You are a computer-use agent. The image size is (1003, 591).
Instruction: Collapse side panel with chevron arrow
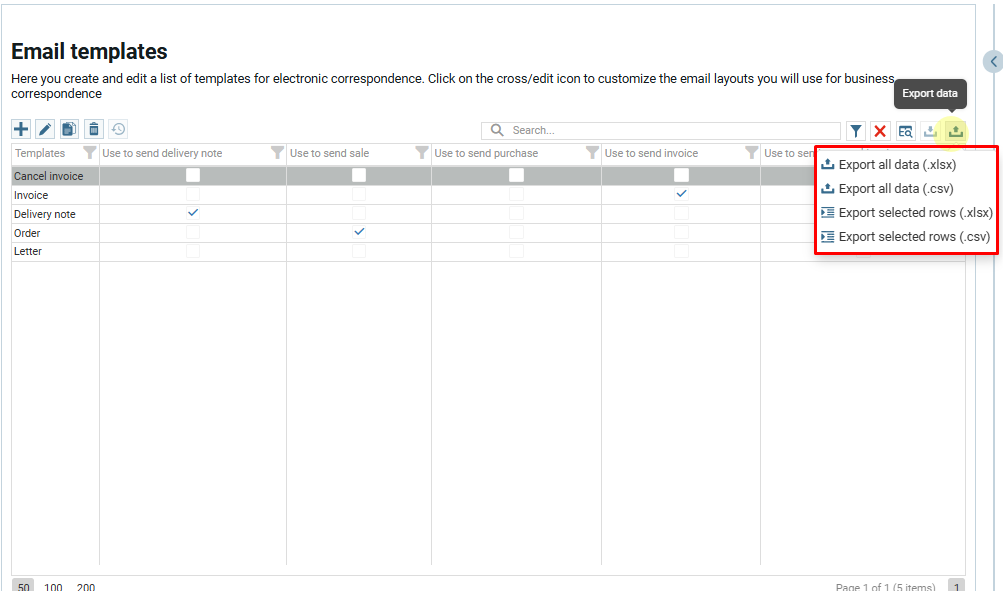[x=993, y=62]
